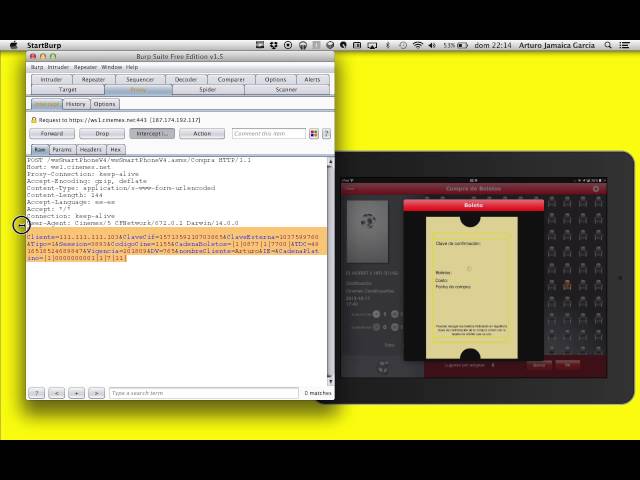Switch to the Intruder tool tab
The width and height of the screenshot is (640, 480).
coord(51,80)
